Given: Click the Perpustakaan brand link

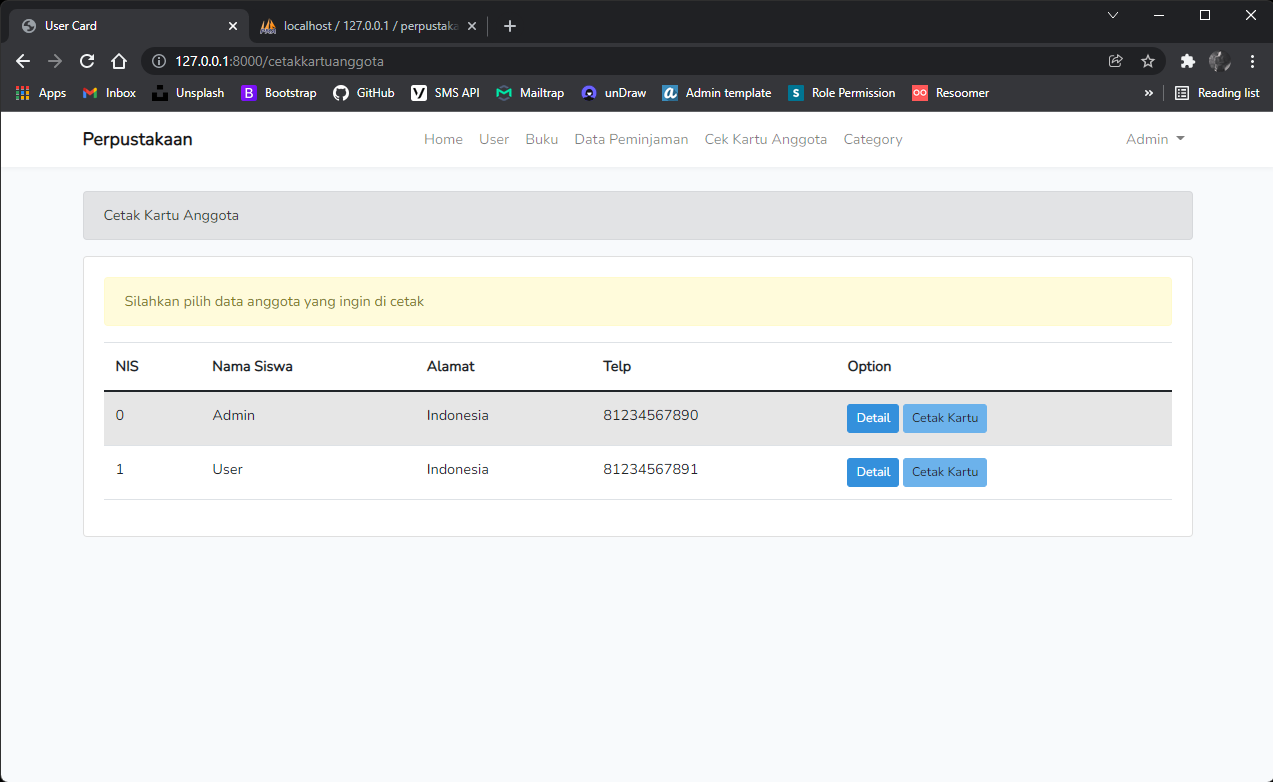Looking at the screenshot, I should point(137,139).
